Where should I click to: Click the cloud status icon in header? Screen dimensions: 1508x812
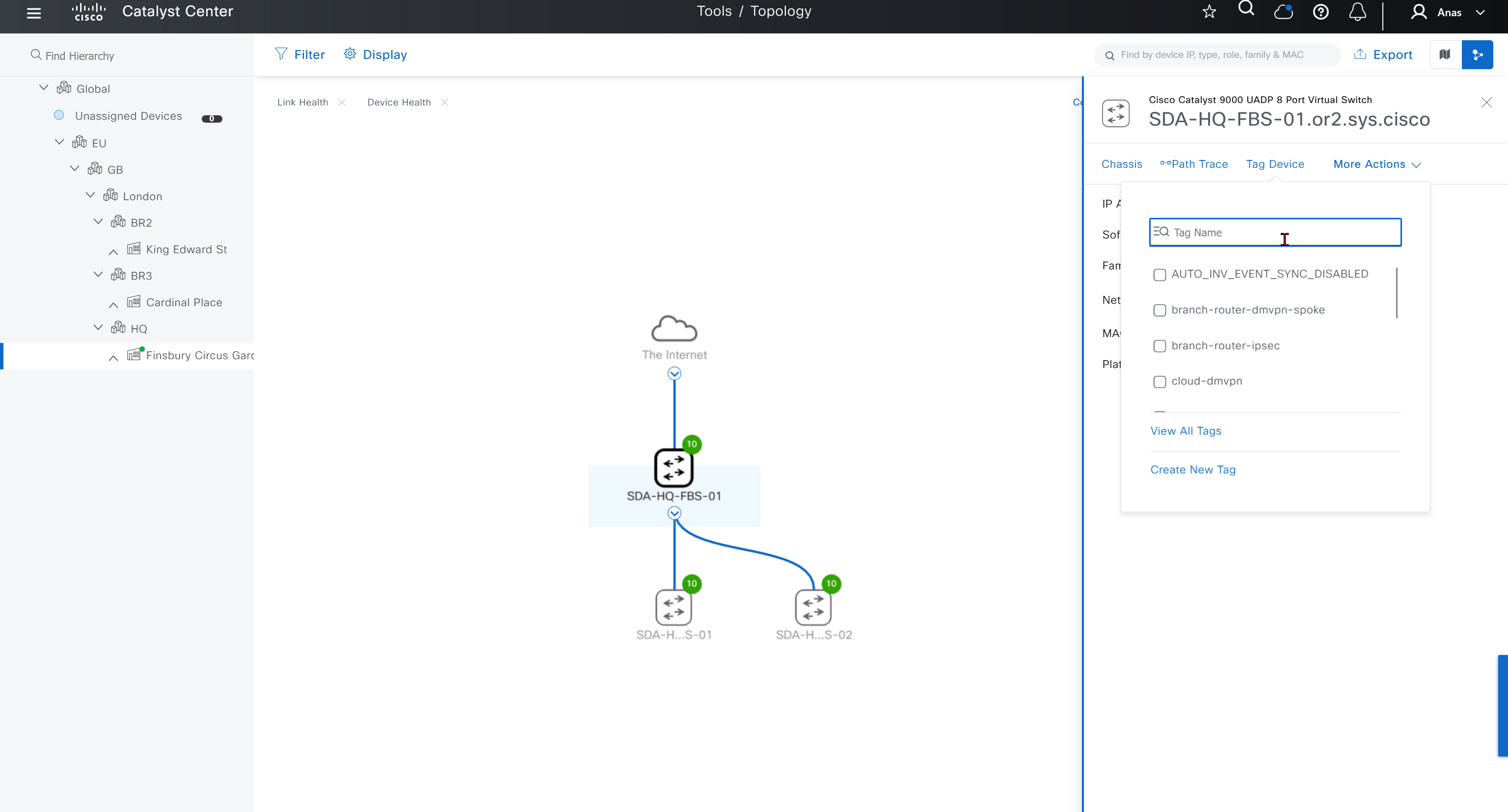1283,12
